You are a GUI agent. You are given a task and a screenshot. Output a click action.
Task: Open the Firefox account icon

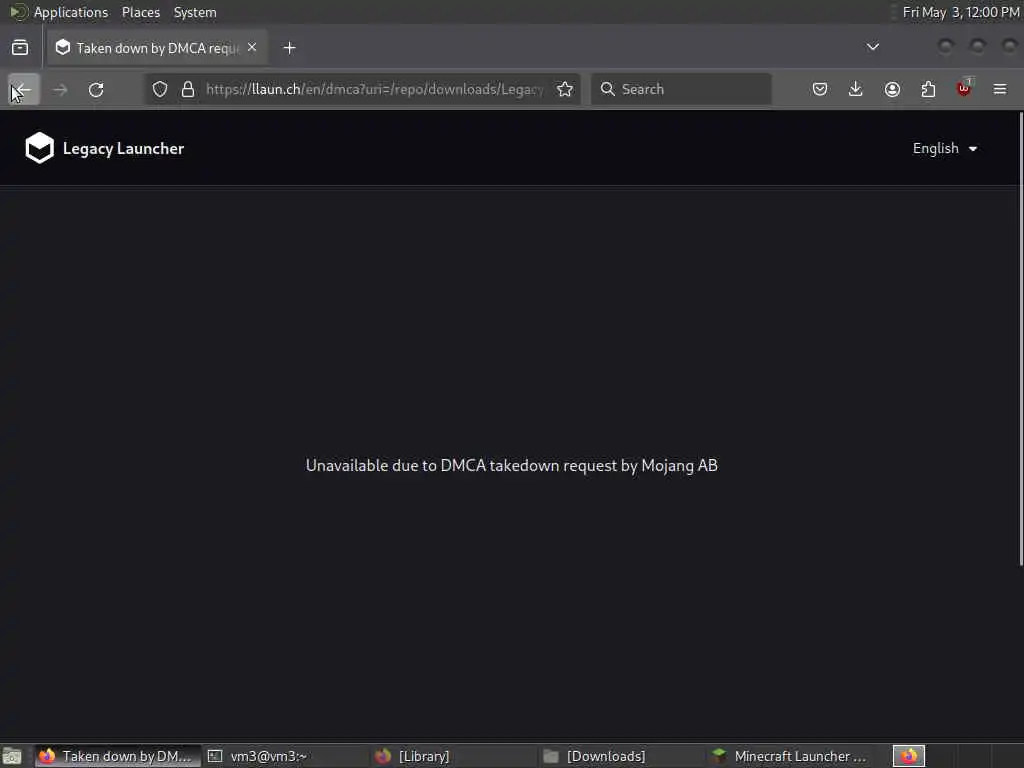click(x=892, y=89)
